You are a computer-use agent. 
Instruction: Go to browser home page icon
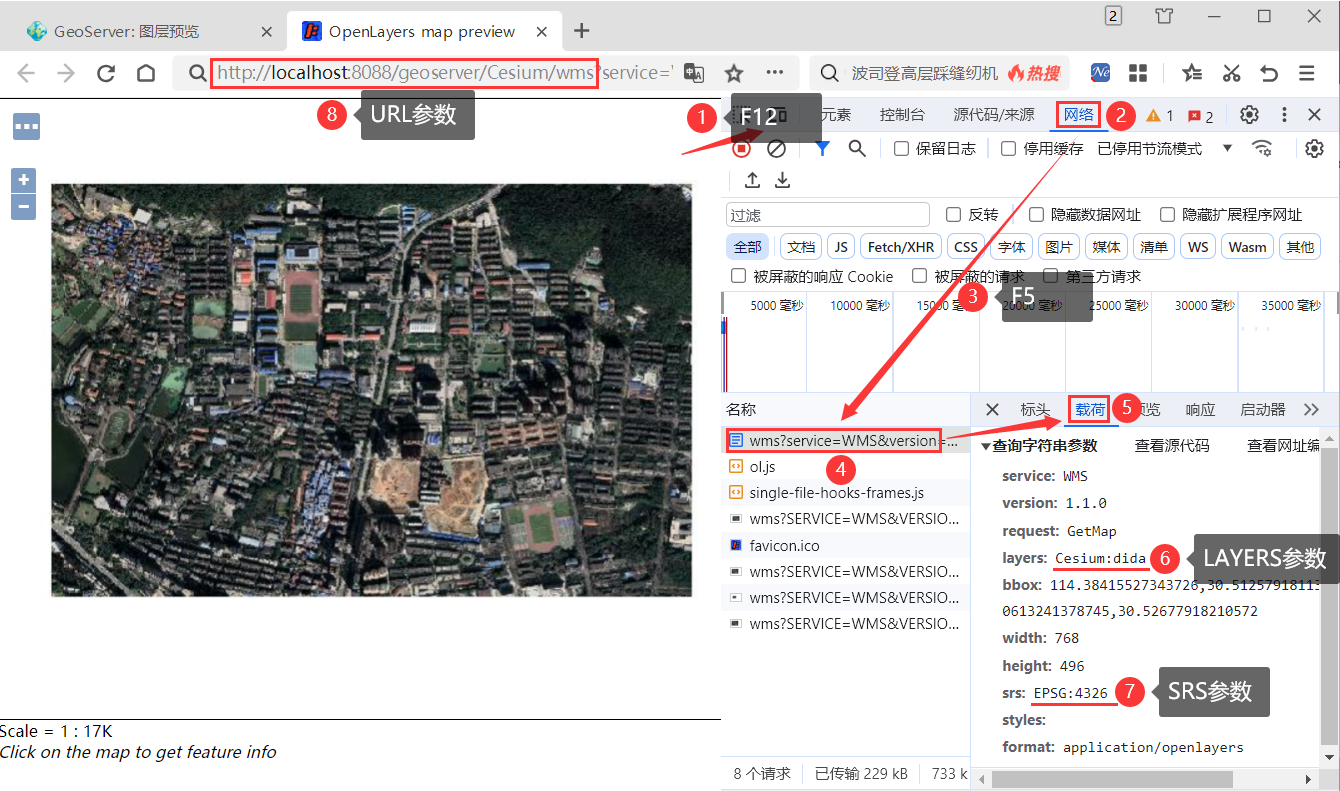(x=146, y=73)
